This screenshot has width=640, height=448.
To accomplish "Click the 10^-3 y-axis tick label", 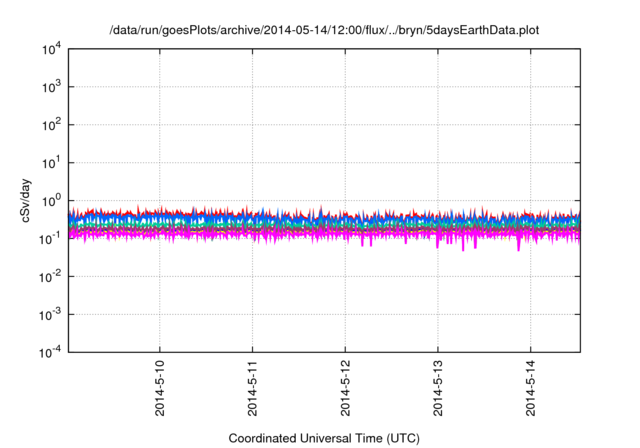I will 50,314.
